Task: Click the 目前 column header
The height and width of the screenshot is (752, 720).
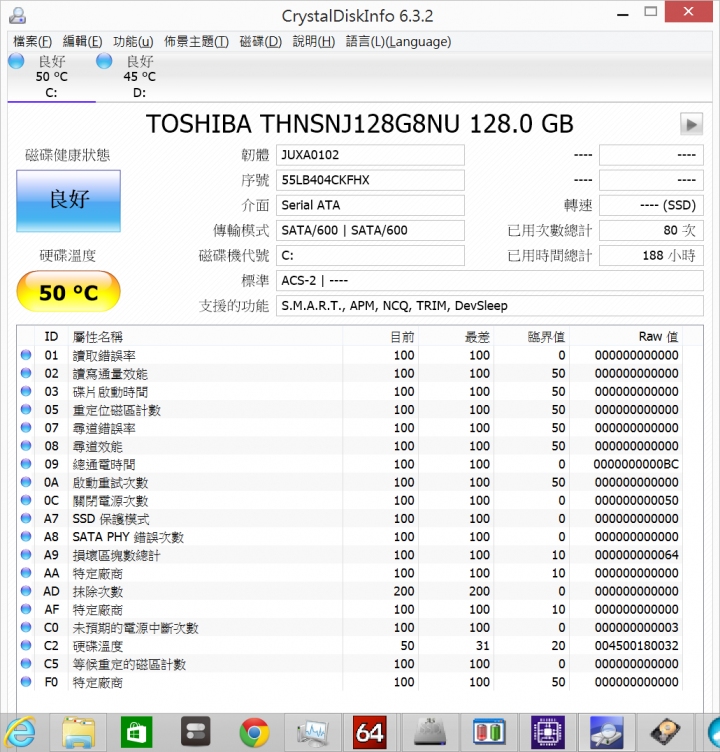Action: tap(380, 337)
